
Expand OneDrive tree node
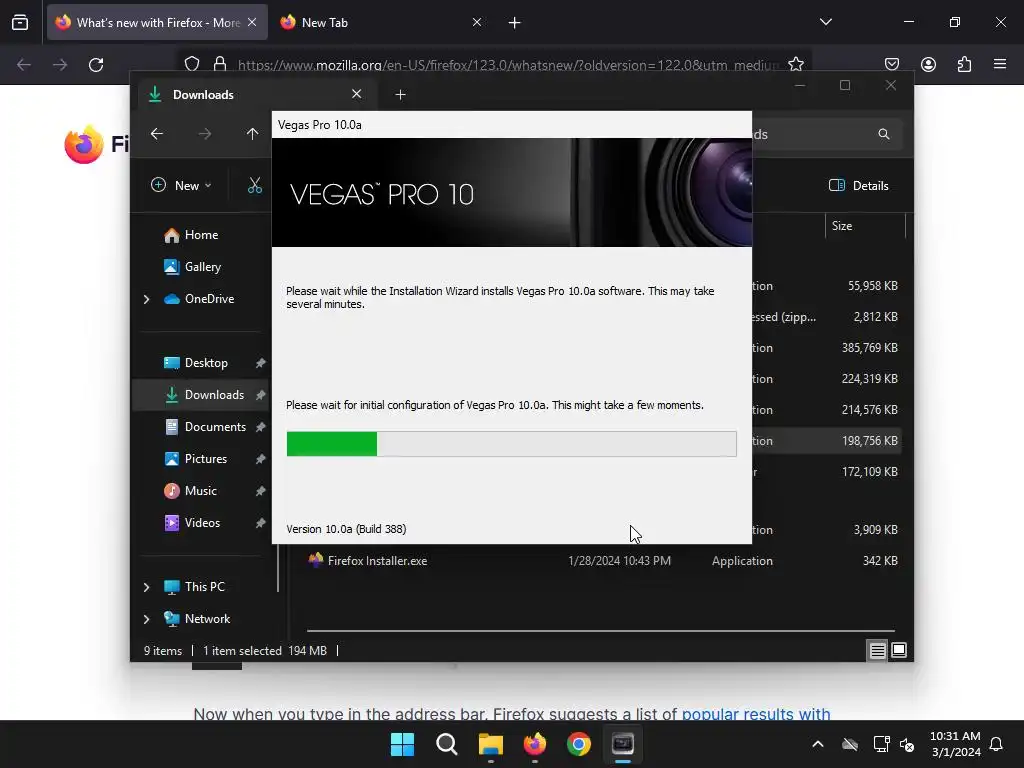[146, 299]
